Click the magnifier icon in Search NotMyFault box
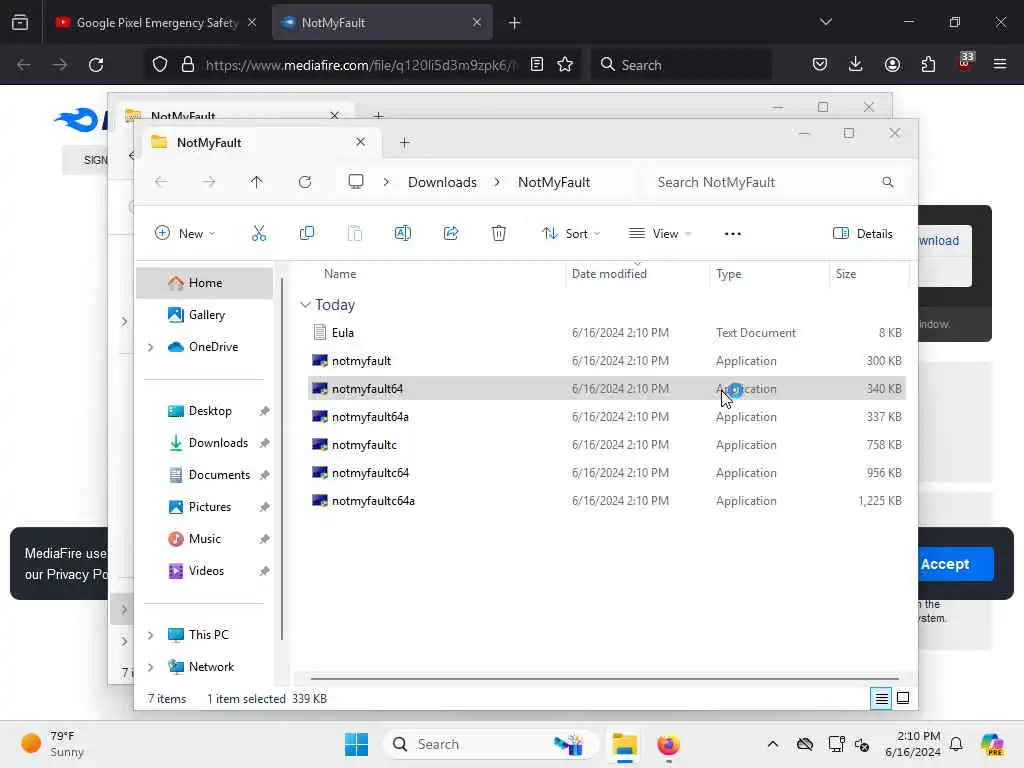 coord(888,182)
